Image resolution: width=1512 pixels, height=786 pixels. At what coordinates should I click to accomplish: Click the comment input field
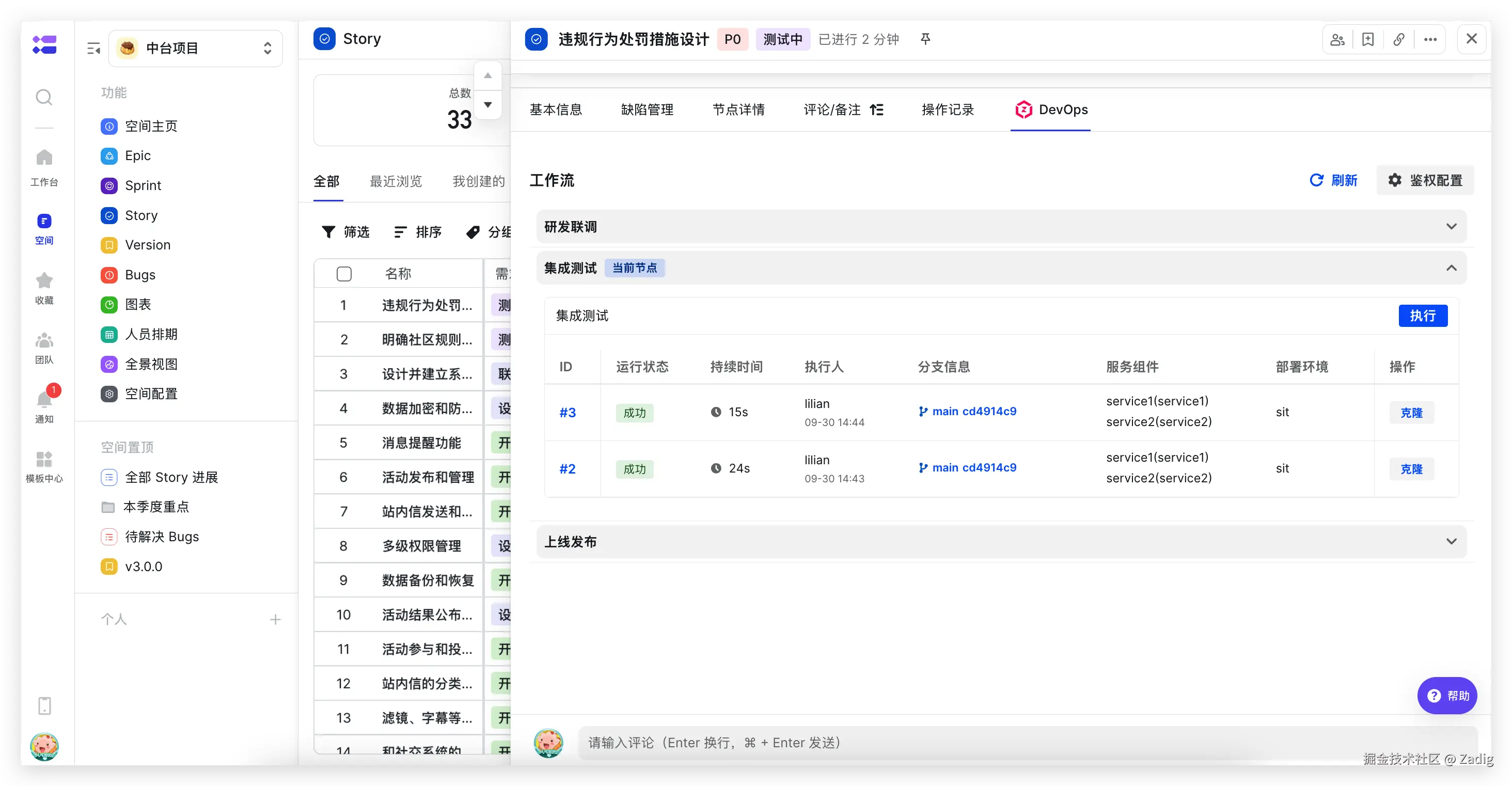tap(998, 743)
